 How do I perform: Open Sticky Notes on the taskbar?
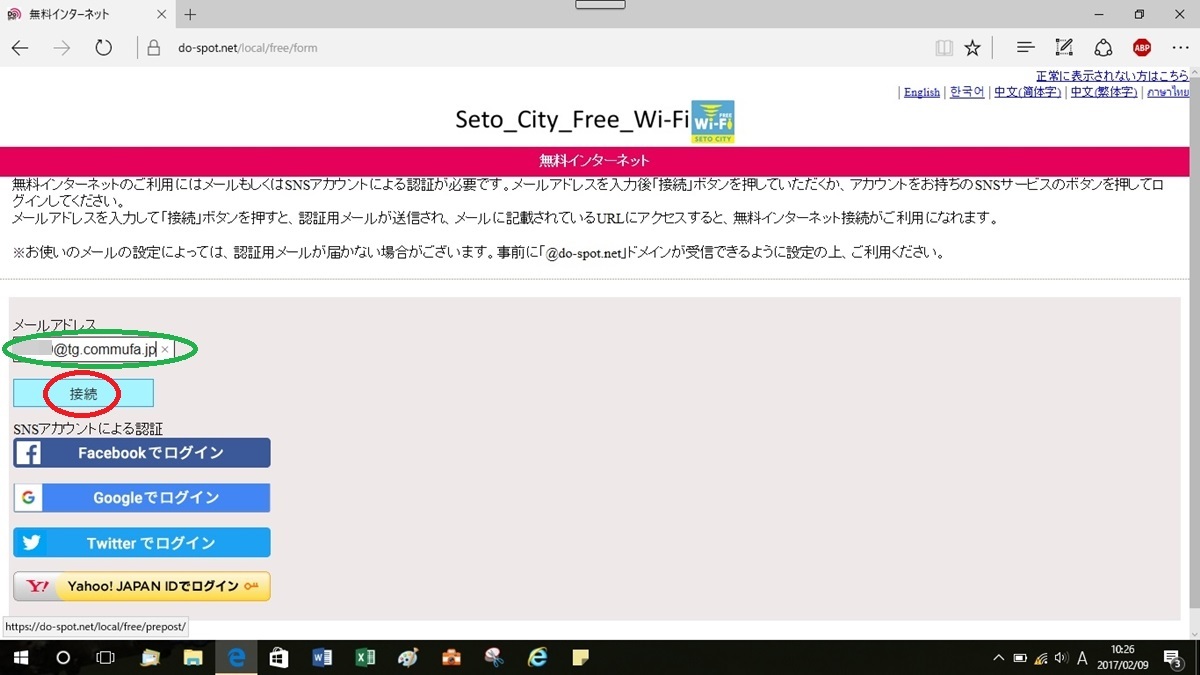pyautogui.click(x=580, y=658)
